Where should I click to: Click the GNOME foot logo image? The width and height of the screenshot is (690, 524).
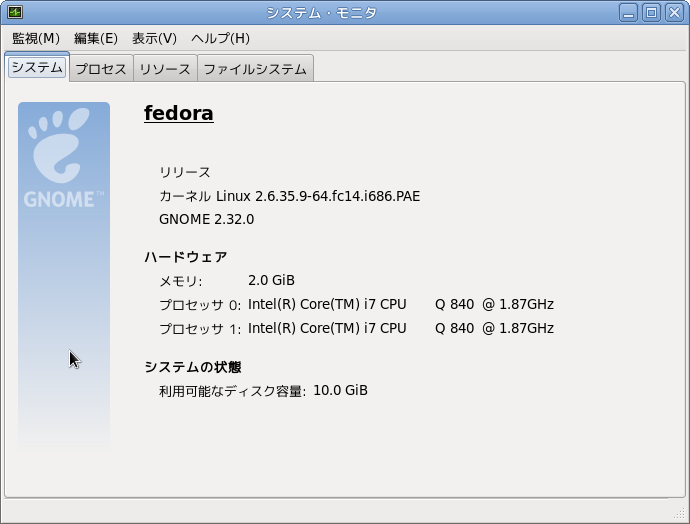(64, 277)
